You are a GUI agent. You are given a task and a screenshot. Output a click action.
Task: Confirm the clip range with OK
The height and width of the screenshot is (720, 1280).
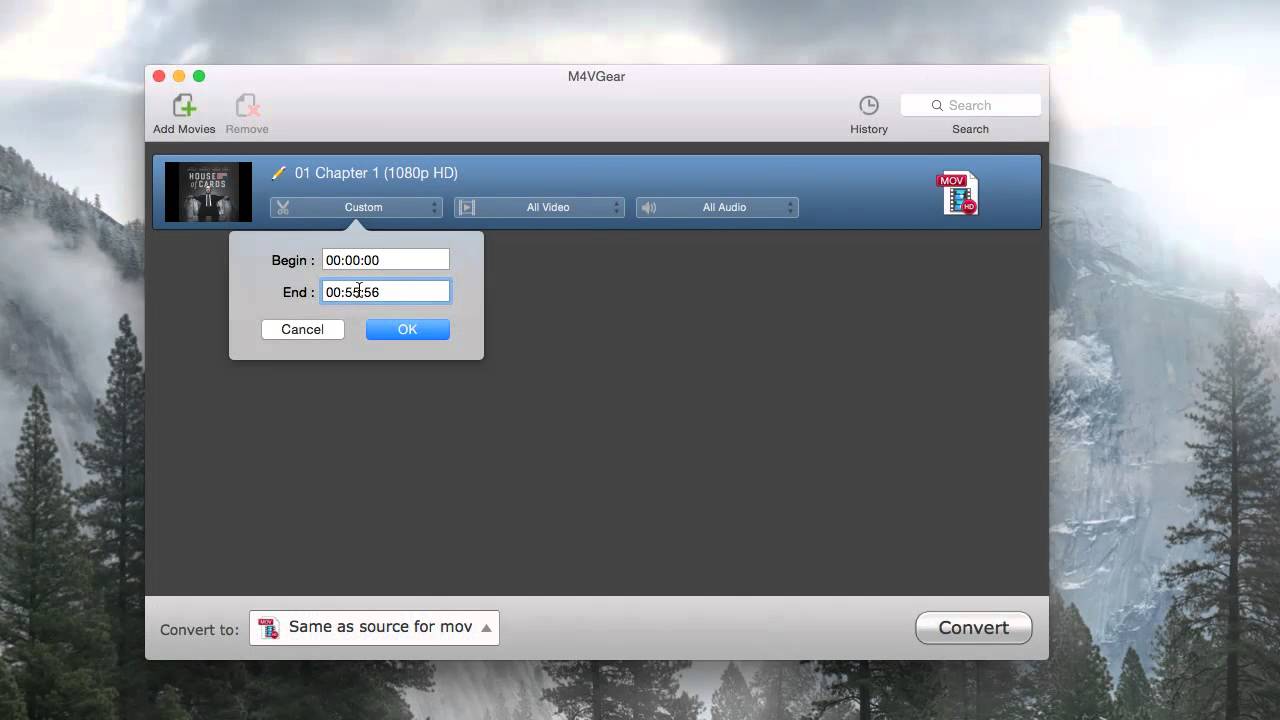pyautogui.click(x=408, y=329)
